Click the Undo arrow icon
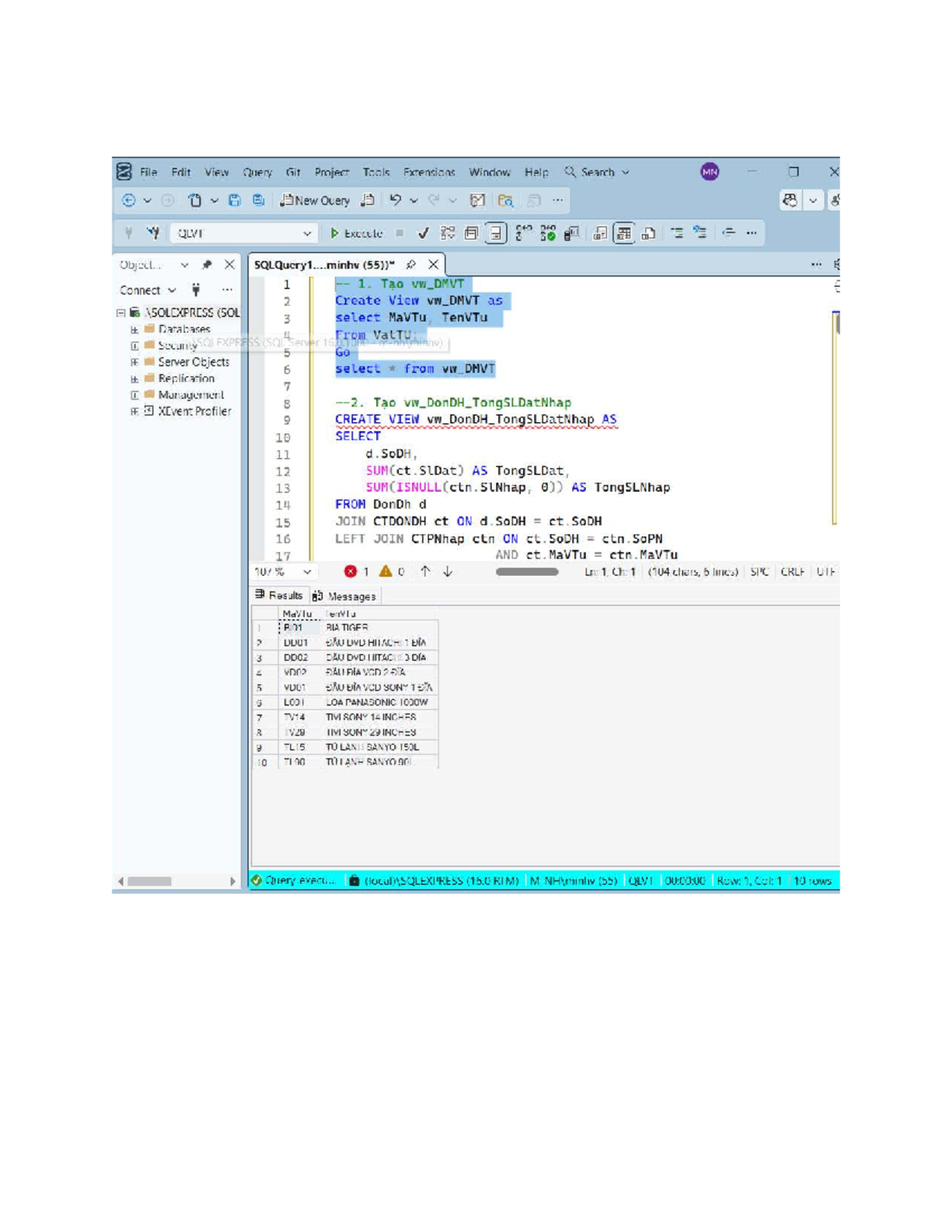This screenshot has height=1232, width=952. [x=395, y=201]
